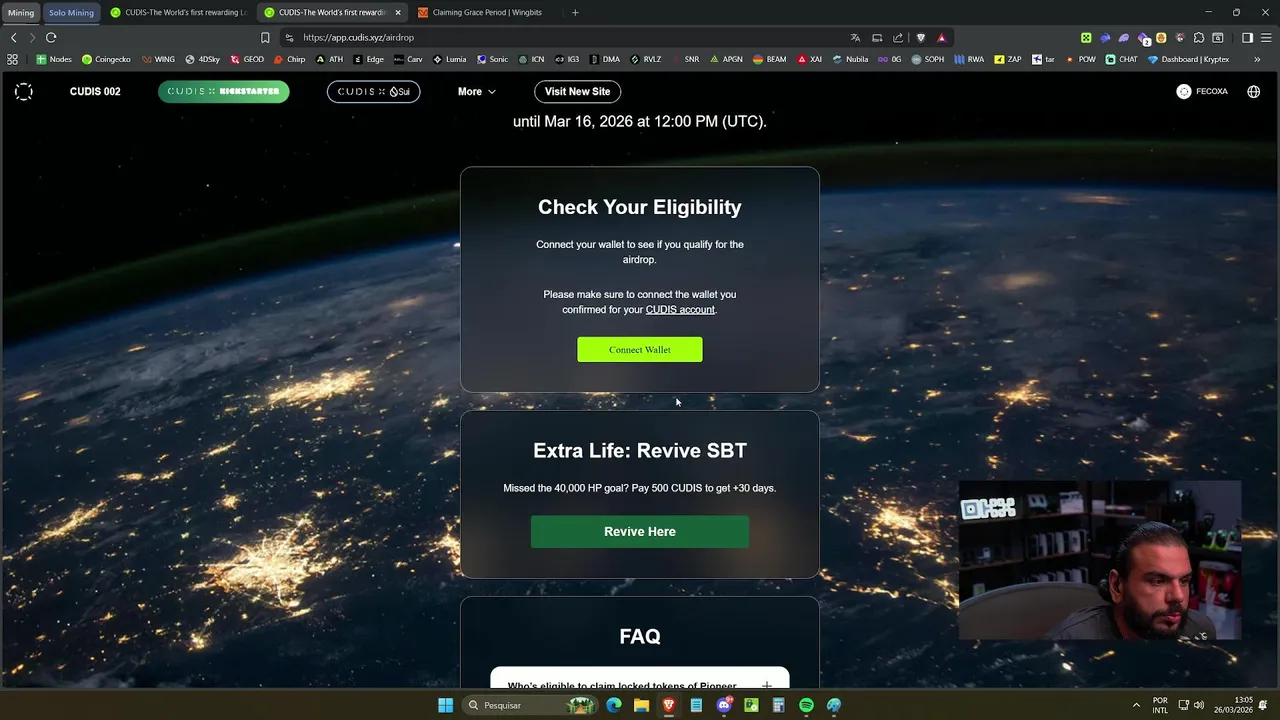Screen dimensions: 1280x720
Task: Click the share icon in address bar
Action: coord(897,37)
